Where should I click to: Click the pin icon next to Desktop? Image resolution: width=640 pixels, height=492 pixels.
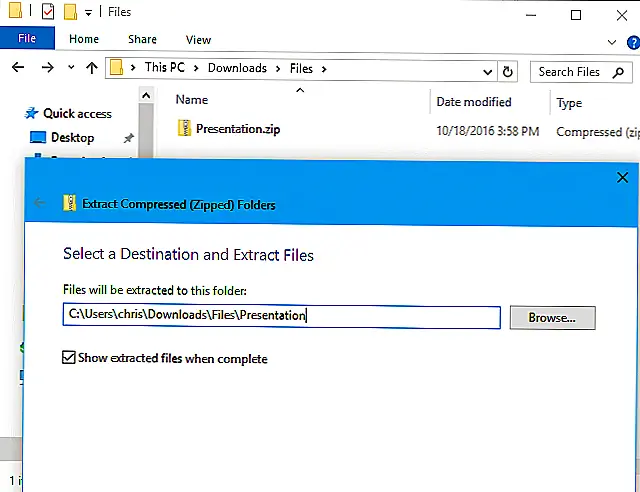pyautogui.click(x=129, y=138)
